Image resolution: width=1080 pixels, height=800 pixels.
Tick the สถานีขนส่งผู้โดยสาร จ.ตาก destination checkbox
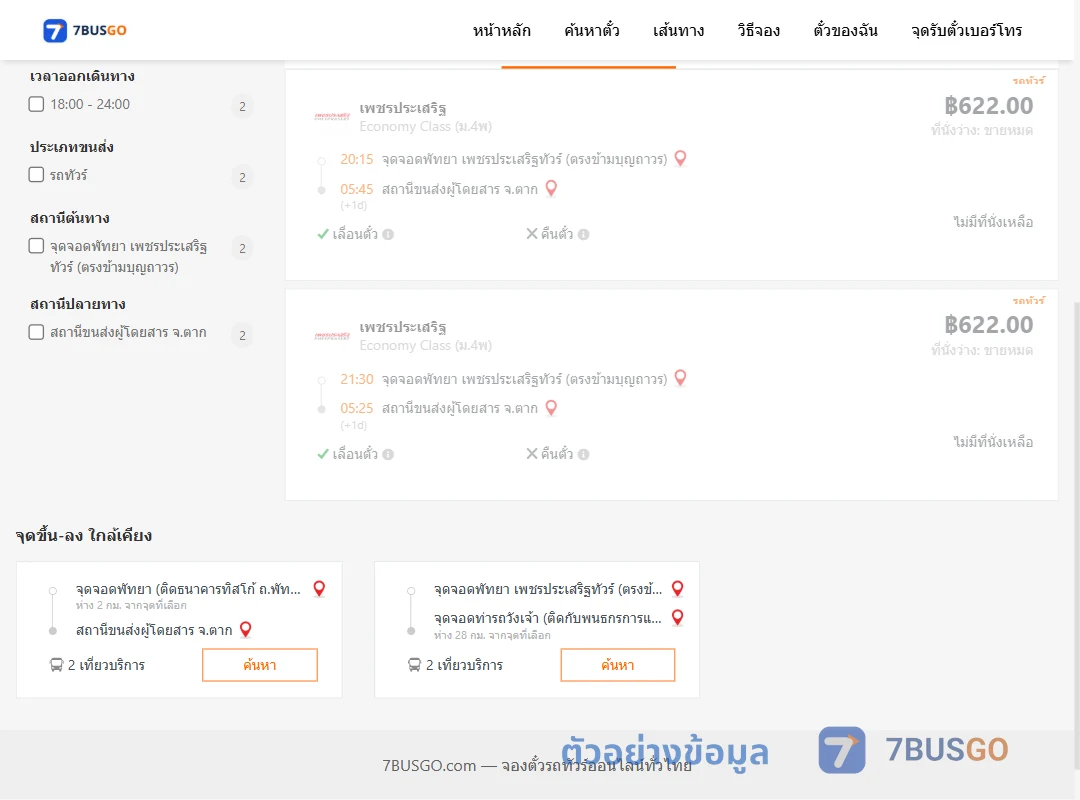37,332
